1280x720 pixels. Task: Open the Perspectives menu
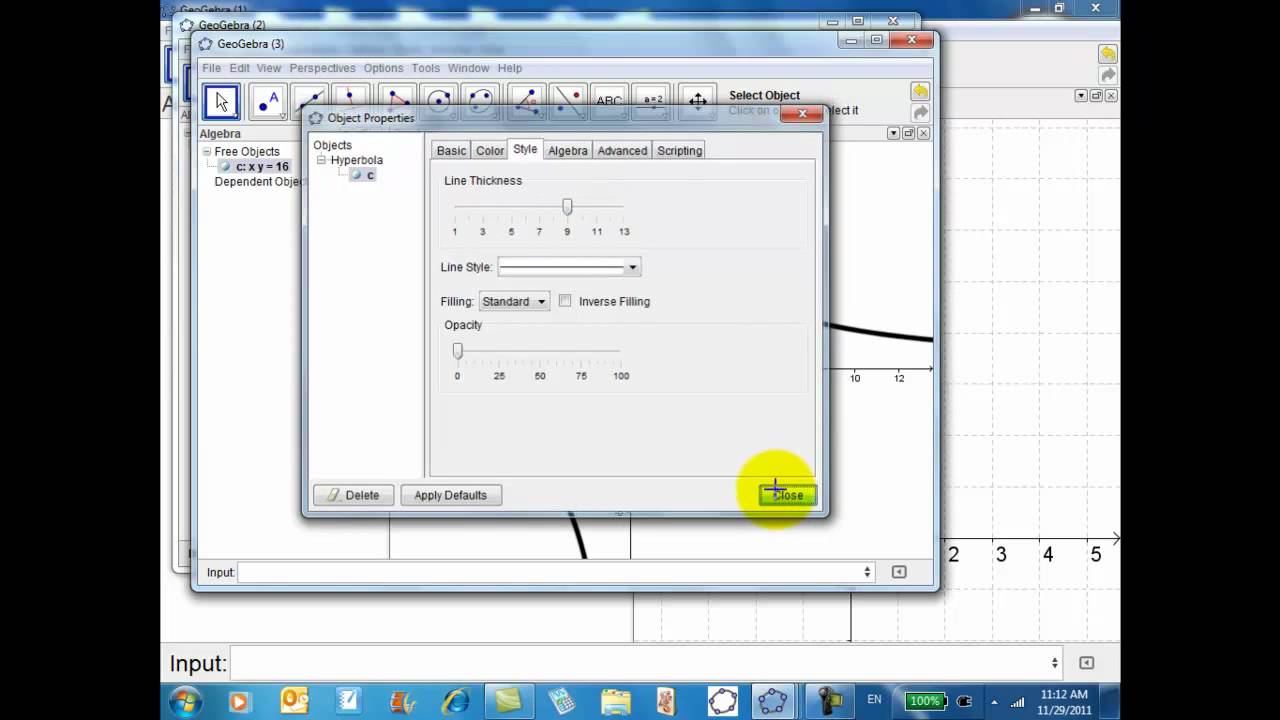(x=322, y=68)
